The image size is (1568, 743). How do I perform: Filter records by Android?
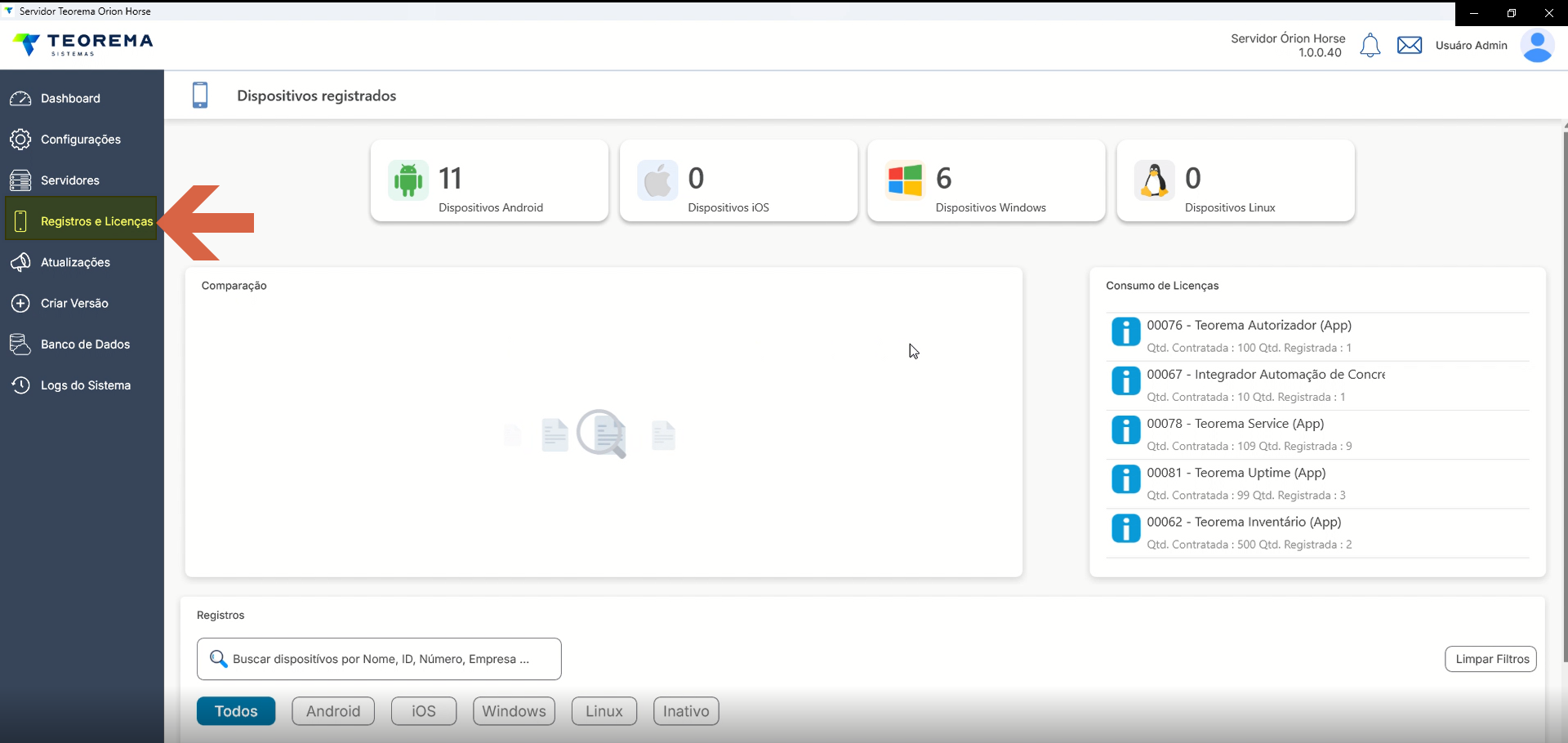(x=333, y=711)
